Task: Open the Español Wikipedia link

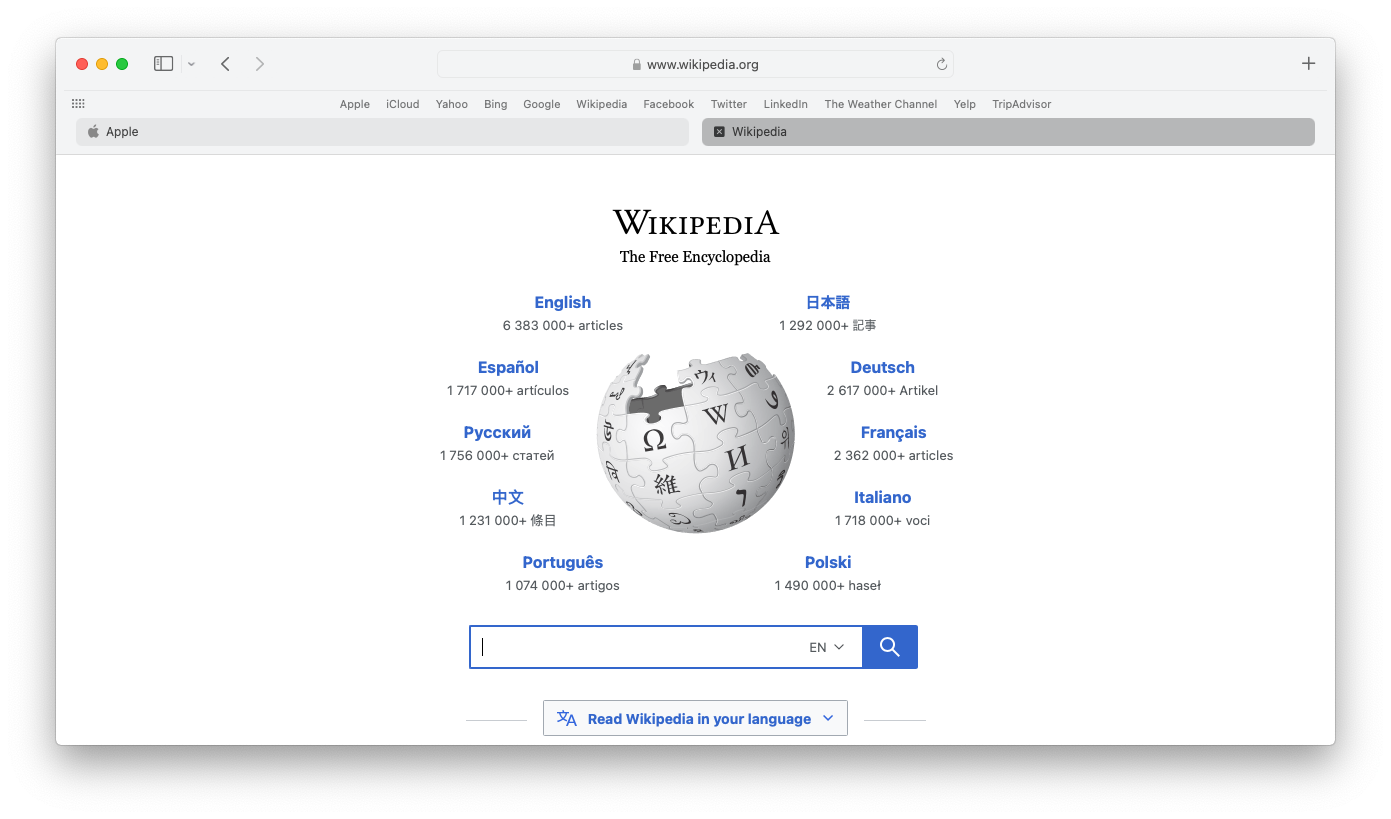Action: tap(508, 367)
